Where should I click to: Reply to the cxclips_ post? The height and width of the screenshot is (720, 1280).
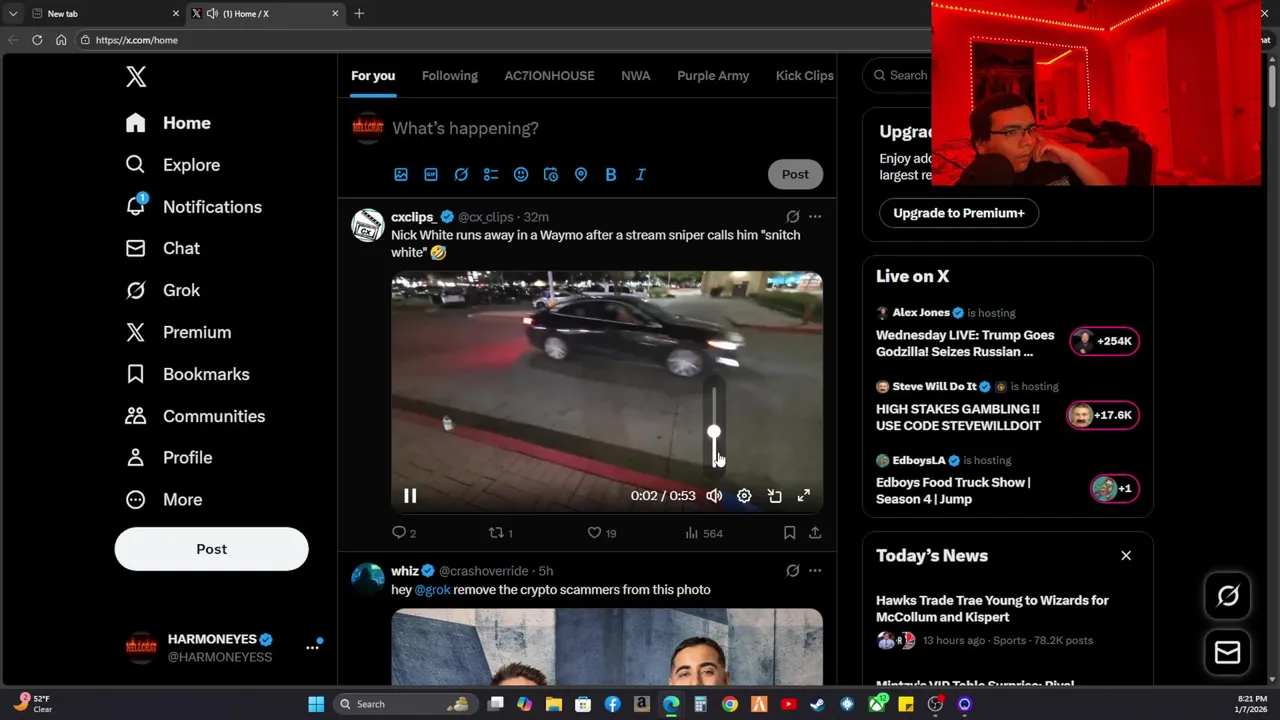point(404,533)
